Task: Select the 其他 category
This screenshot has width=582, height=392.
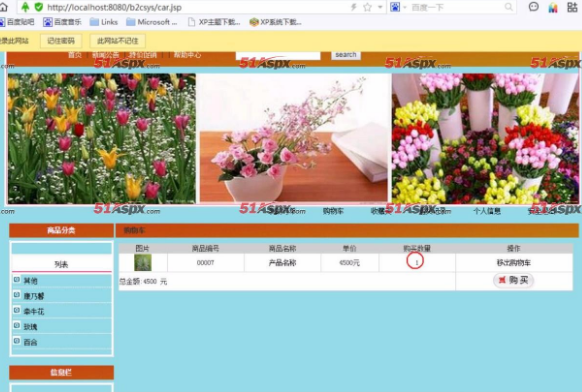Action: coord(30,281)
